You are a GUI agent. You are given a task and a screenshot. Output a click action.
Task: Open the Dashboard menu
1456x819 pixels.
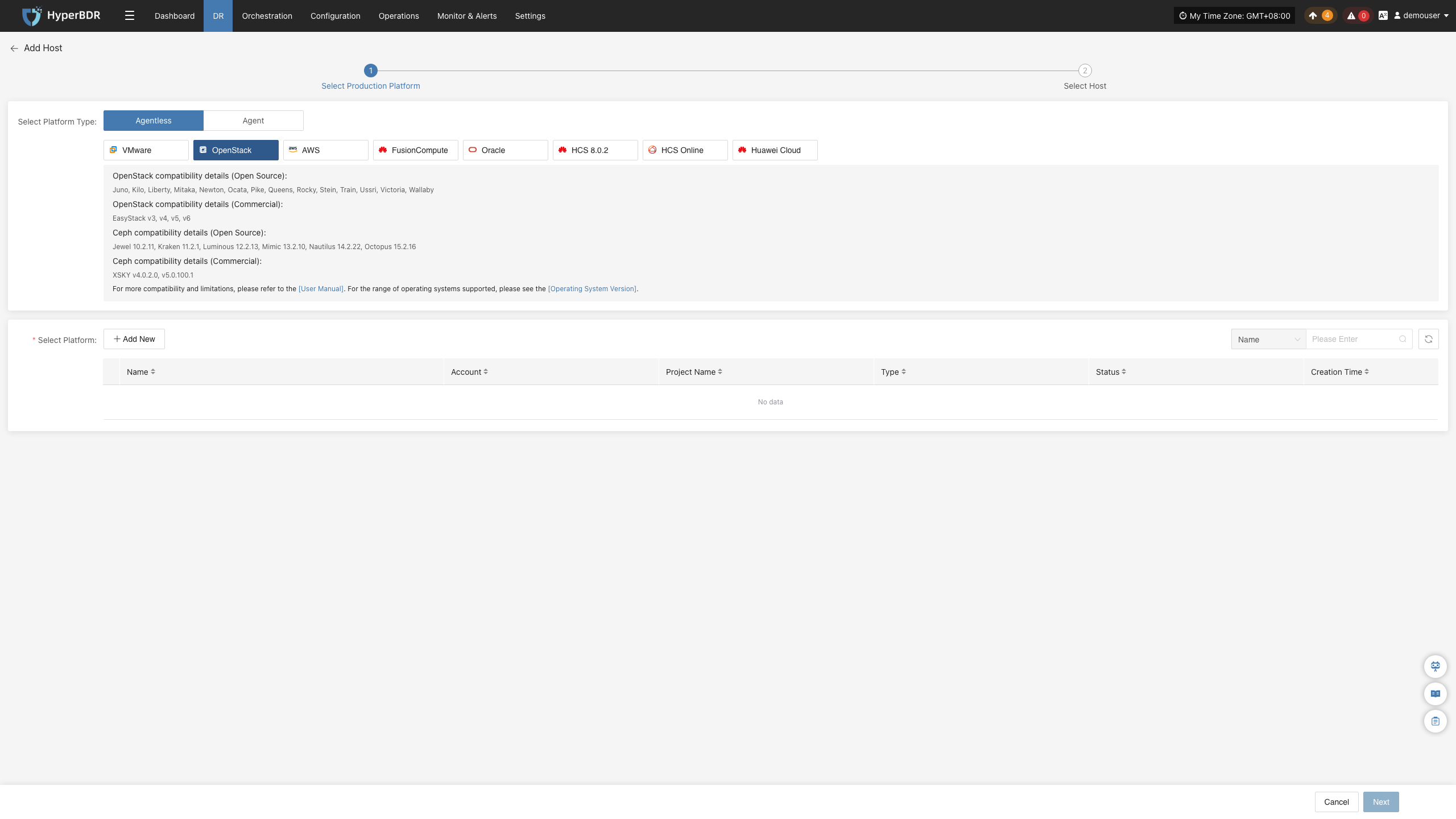pyautogui.click(x=175, y=16)
